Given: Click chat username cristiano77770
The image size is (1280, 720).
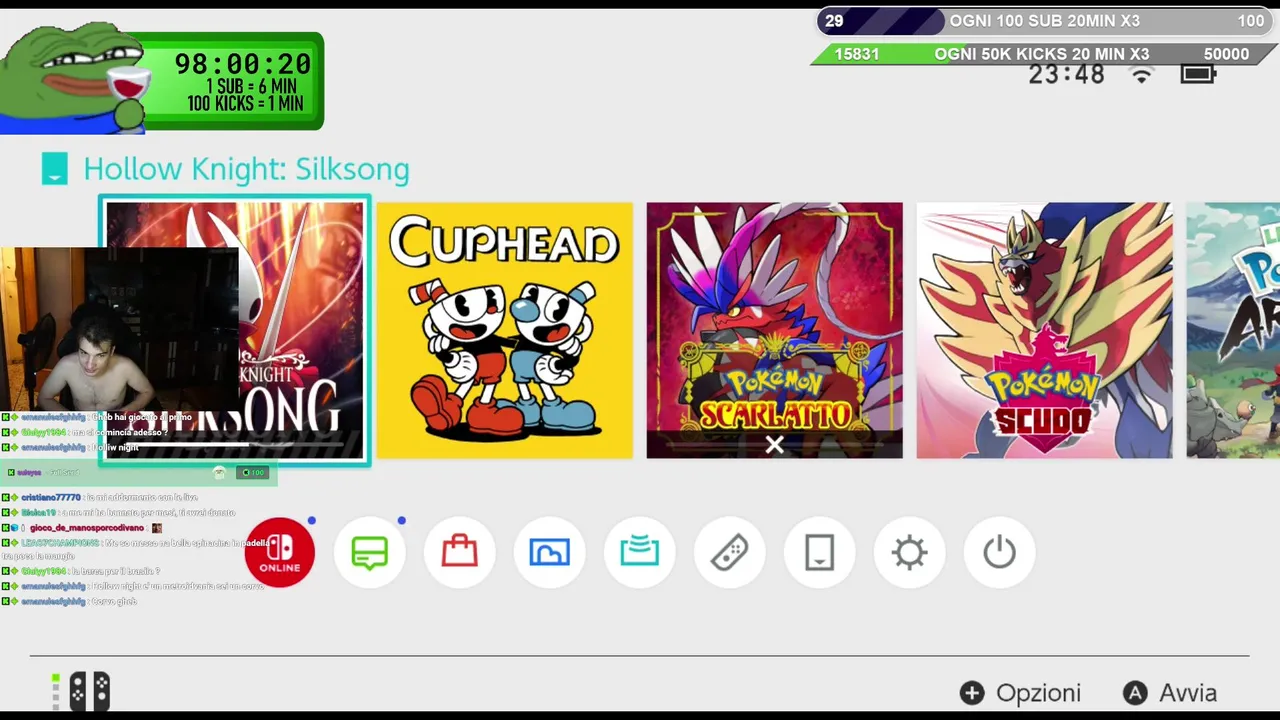Looking at the screenshot, I should (51, 497).
